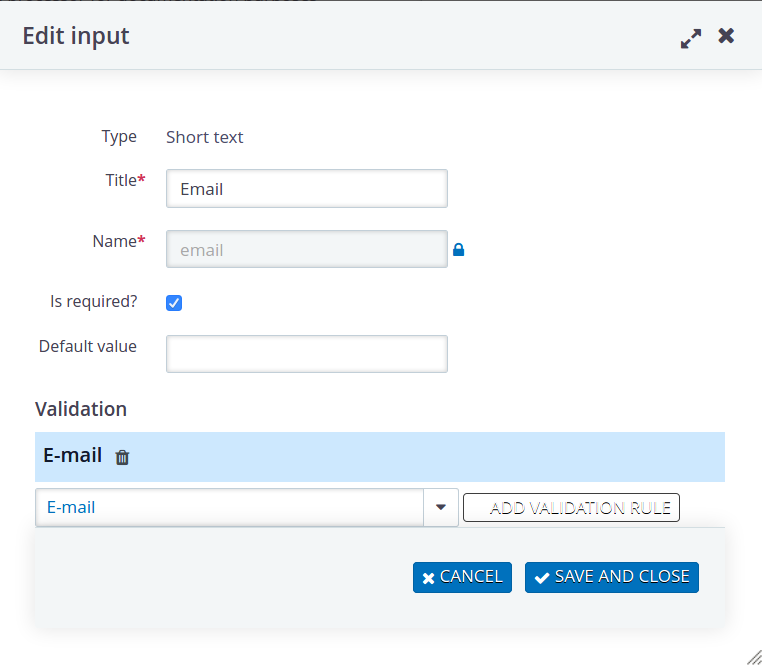Click the locked Name field
762x665 pixels.
pos(307,249)
